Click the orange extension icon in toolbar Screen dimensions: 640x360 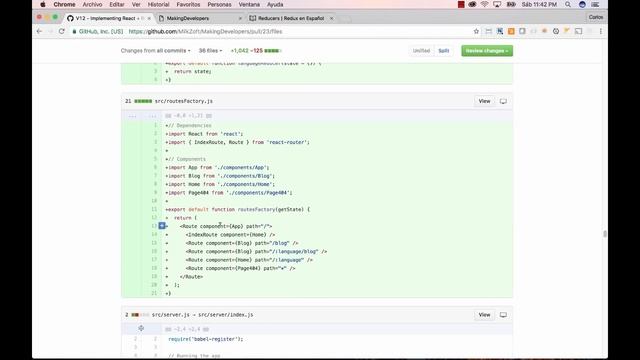(x=511, y=31)
